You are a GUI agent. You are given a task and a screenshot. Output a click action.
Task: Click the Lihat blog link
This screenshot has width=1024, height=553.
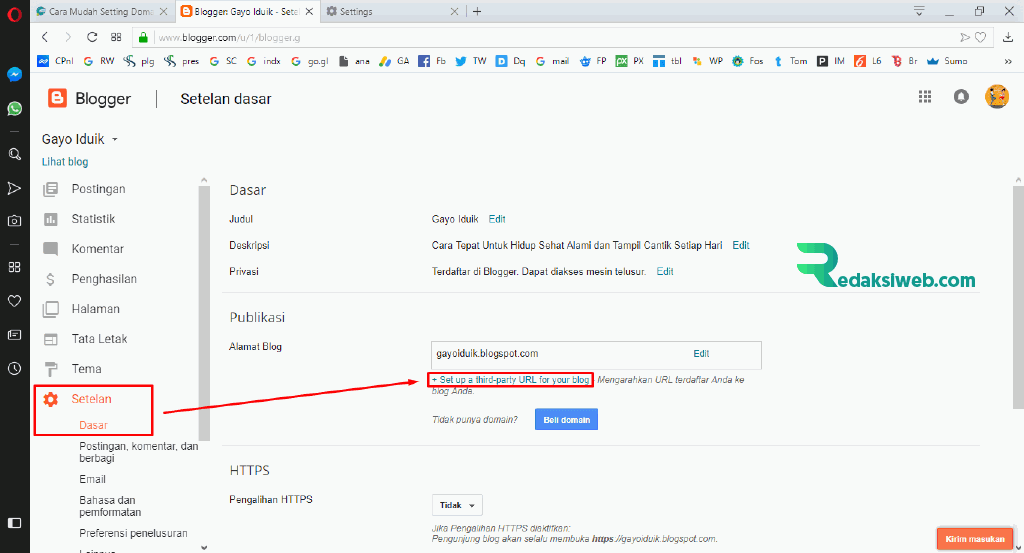click(65, 162)
